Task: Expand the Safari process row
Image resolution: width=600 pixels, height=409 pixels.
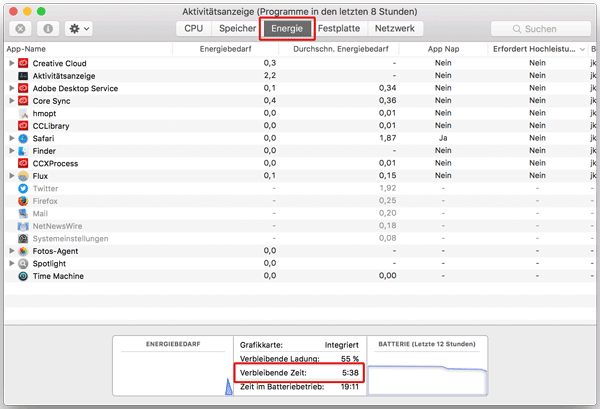Action: [11, 138]
